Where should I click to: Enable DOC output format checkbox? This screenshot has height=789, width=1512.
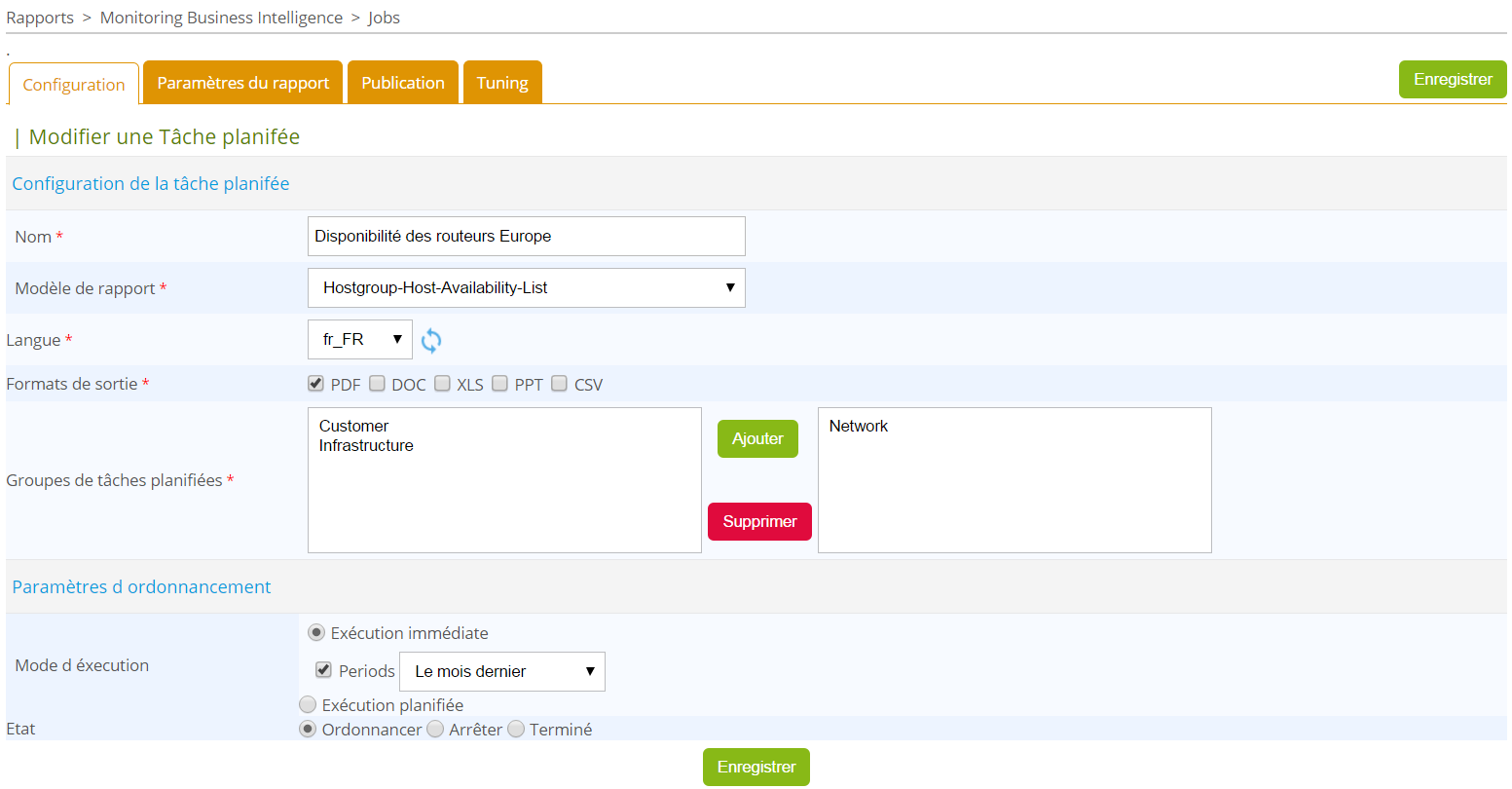pos(378,384)
